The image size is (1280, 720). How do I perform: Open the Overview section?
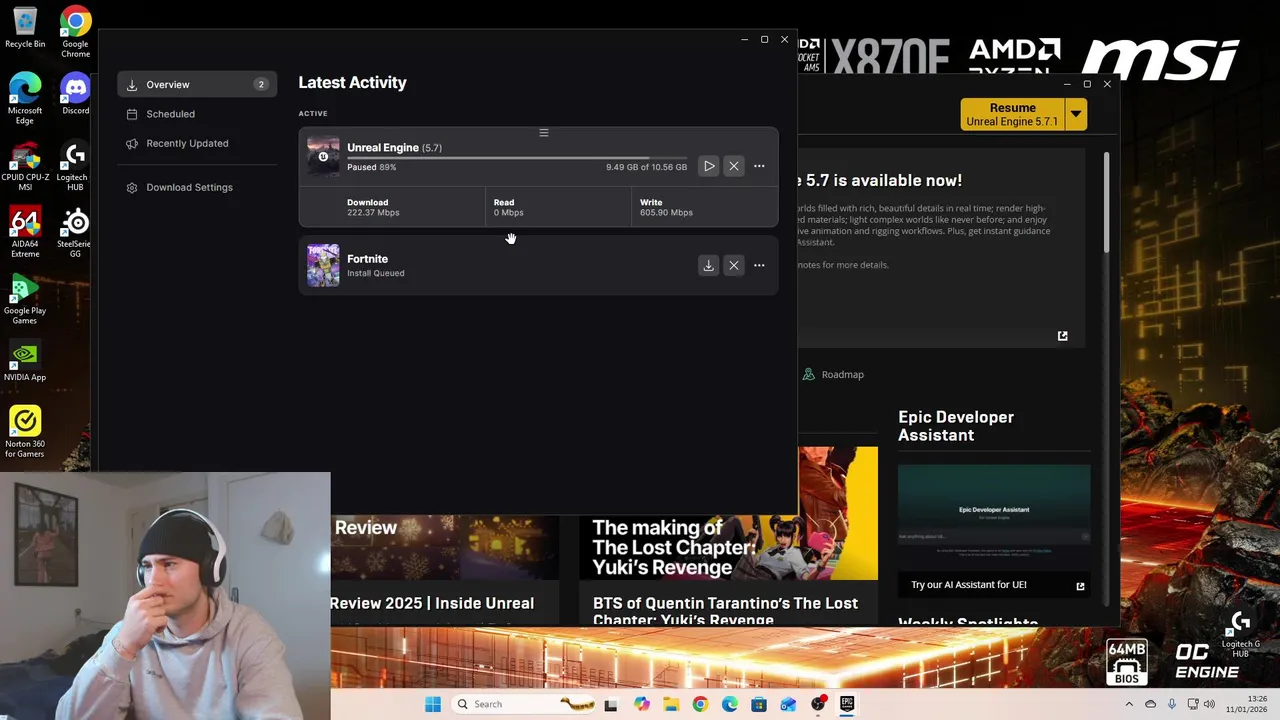(x=197, y=84)
